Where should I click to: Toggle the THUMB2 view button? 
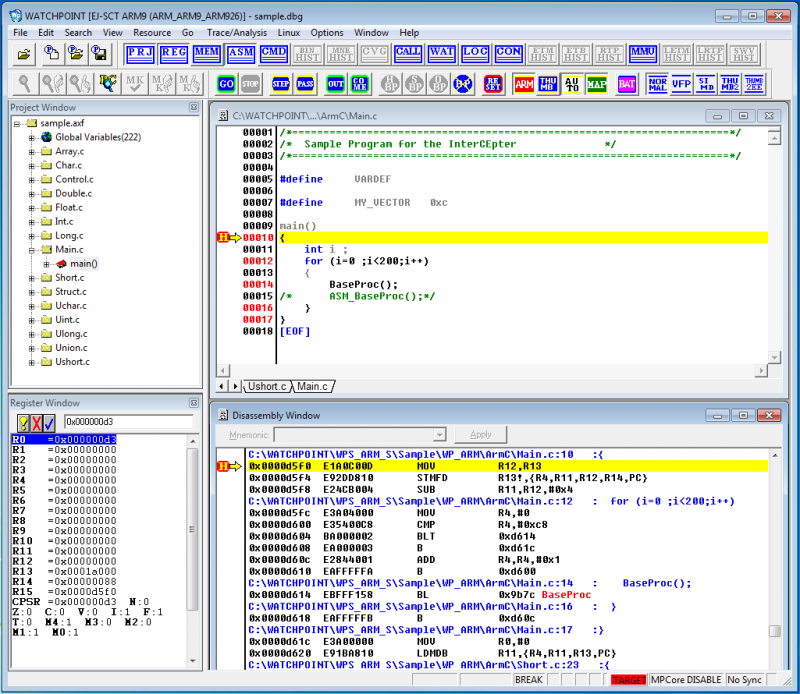click(730, 84)
